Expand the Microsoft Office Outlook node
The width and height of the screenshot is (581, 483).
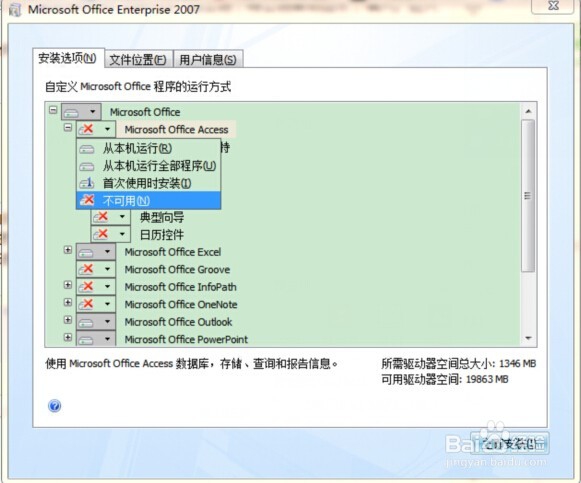point(68,320)
